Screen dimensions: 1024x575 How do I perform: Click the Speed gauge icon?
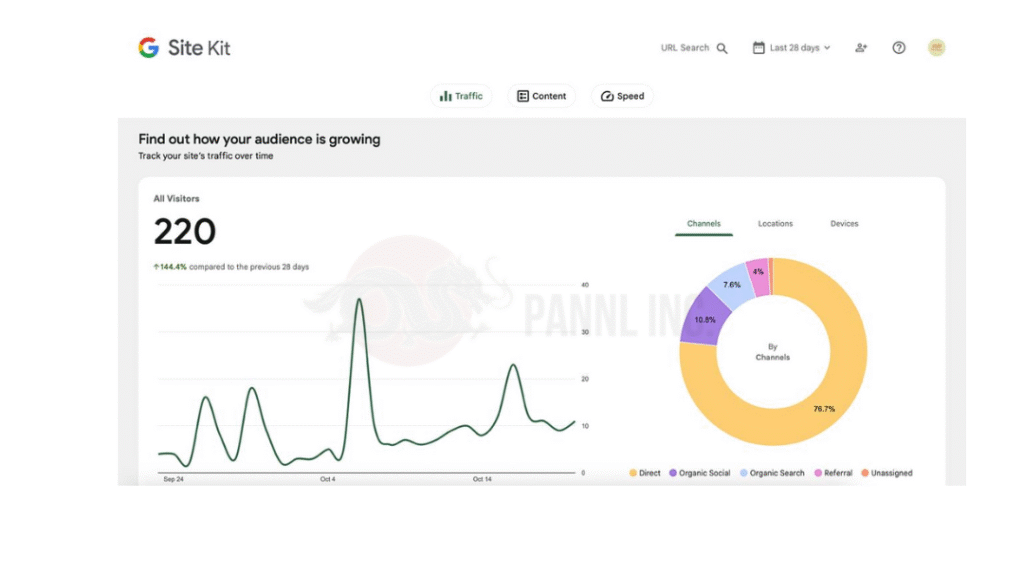pyautogui.click(x=607, y=96)
